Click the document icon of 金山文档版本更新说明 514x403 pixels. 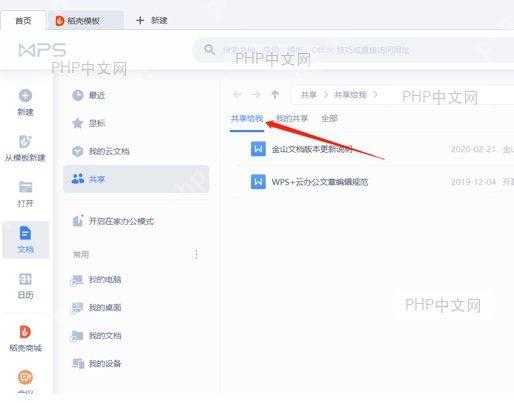(x=258, y=149)
